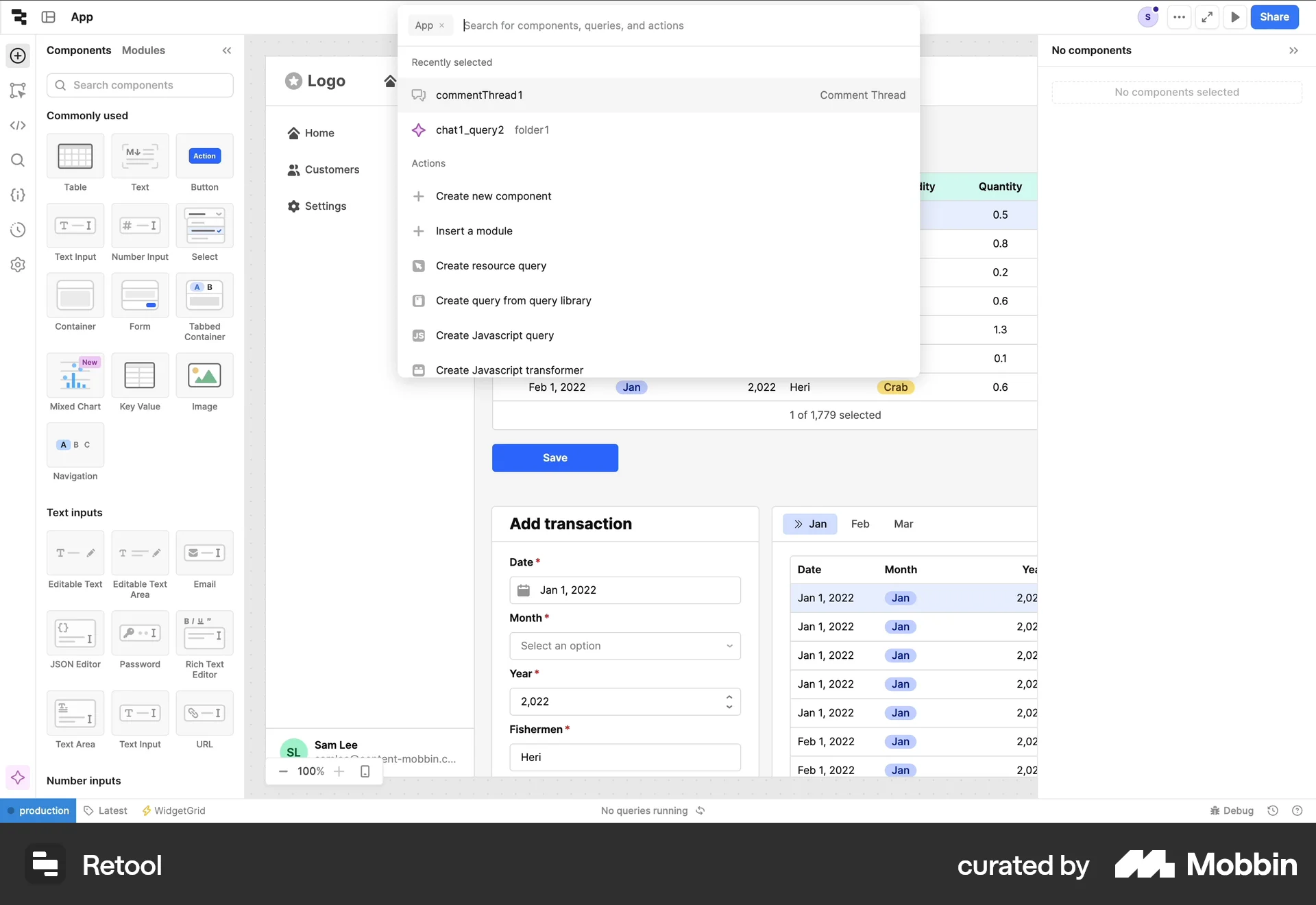Screen dimensions: 1316x905
Task: Select the Feb month tab
Action: pos(860,523)
